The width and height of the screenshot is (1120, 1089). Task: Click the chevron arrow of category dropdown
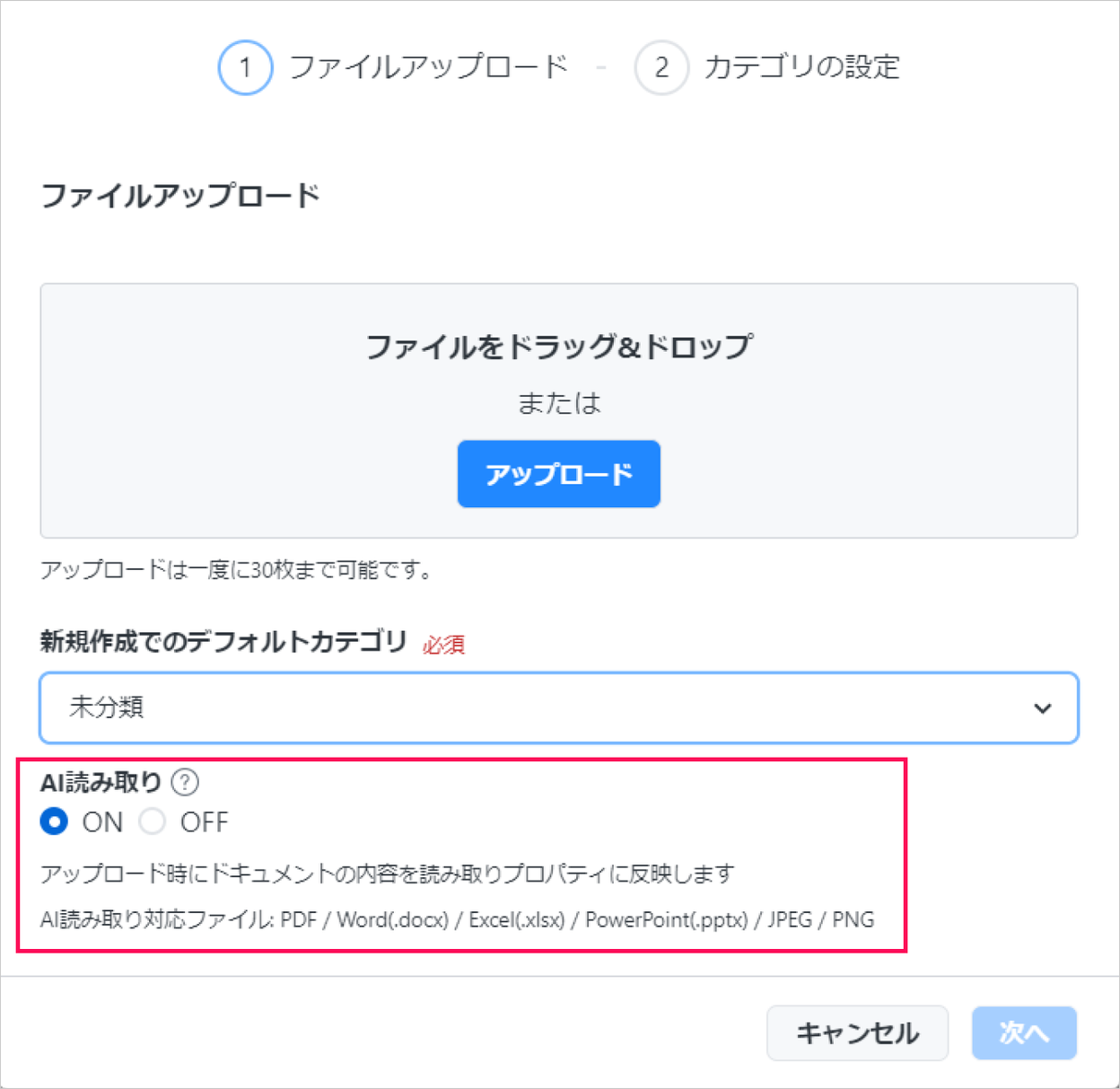pos(1042,708)
